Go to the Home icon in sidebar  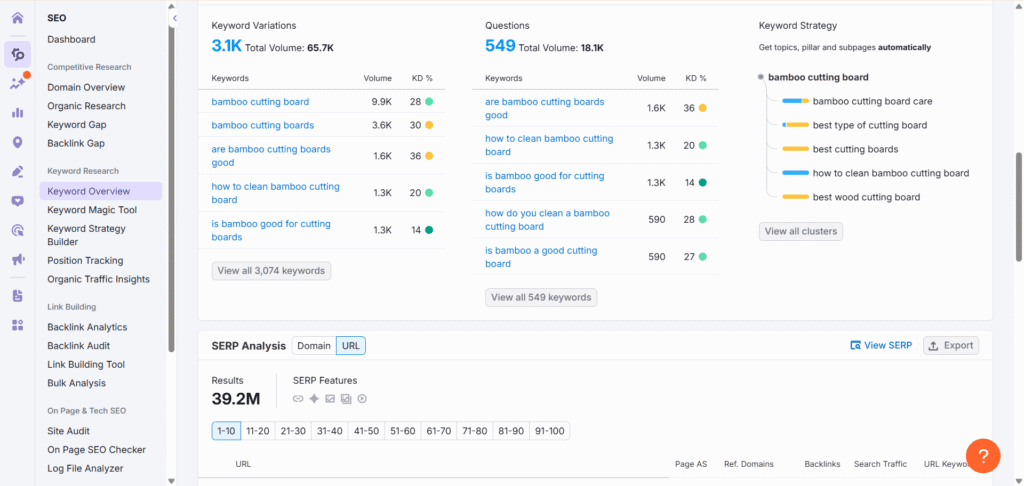click(18, 18)
